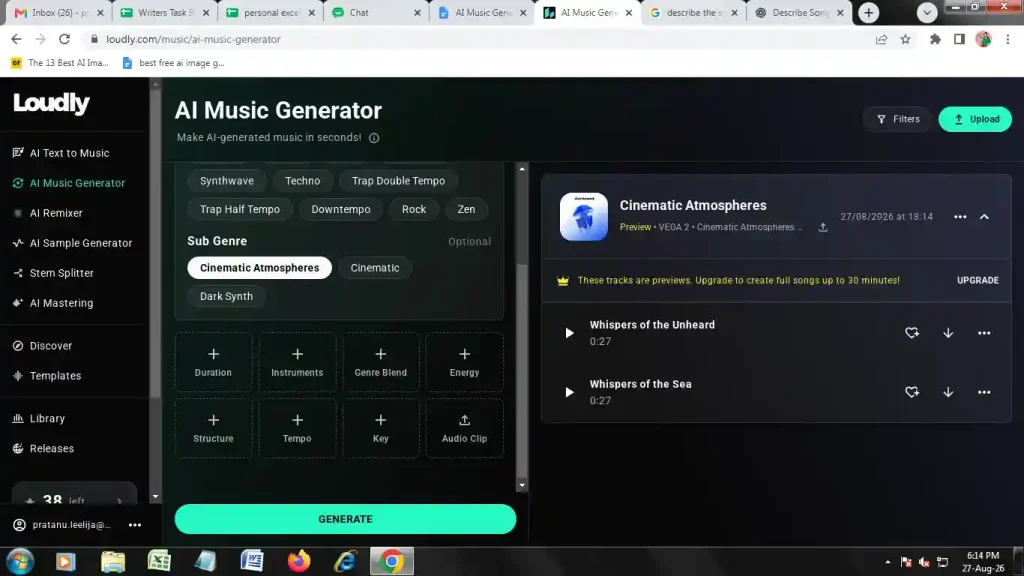
Task: Select the Techno genre chip
Action: click(302, 181)
